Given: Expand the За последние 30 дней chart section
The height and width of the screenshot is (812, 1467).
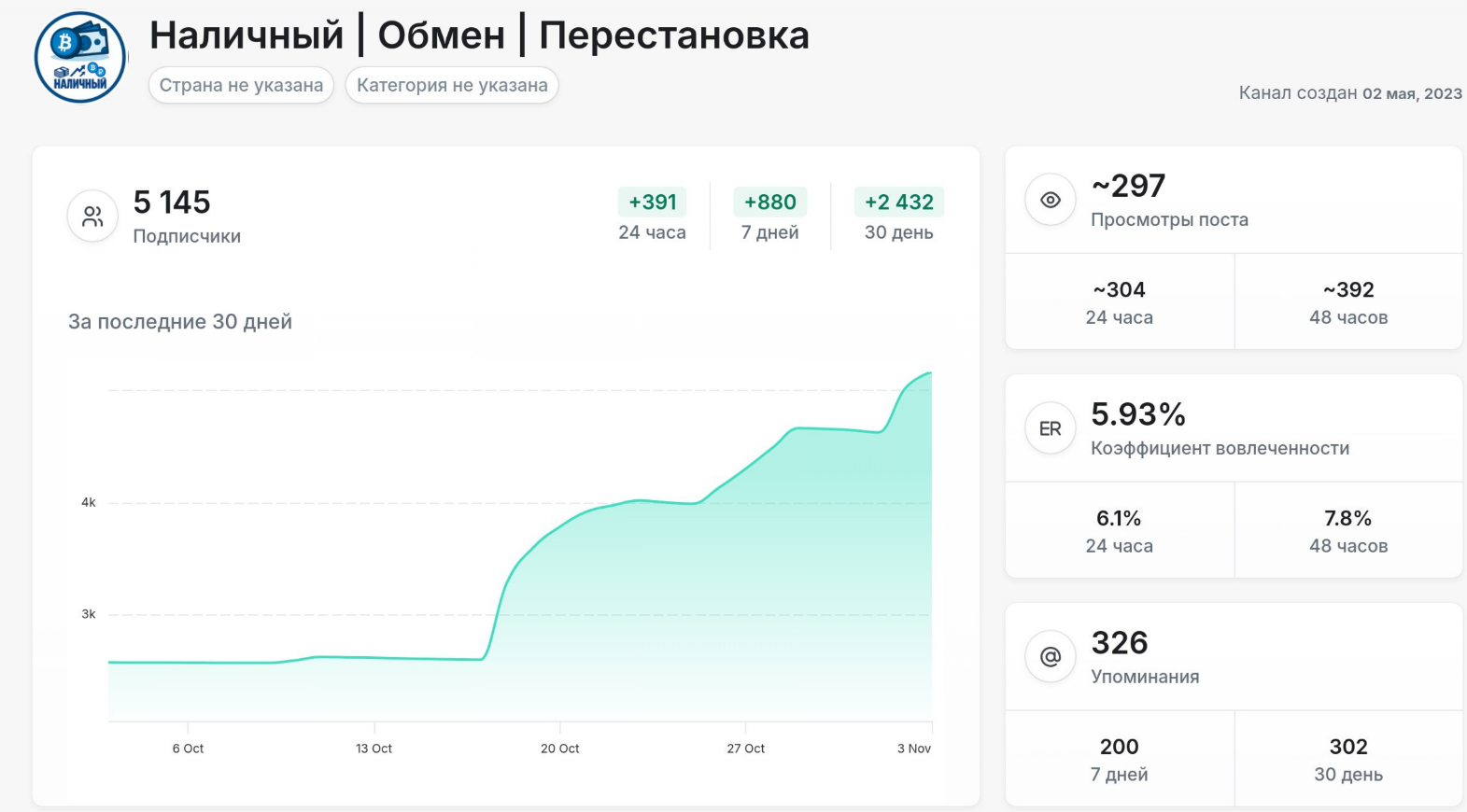Looking at the screenshot, I should click(177, 321).
